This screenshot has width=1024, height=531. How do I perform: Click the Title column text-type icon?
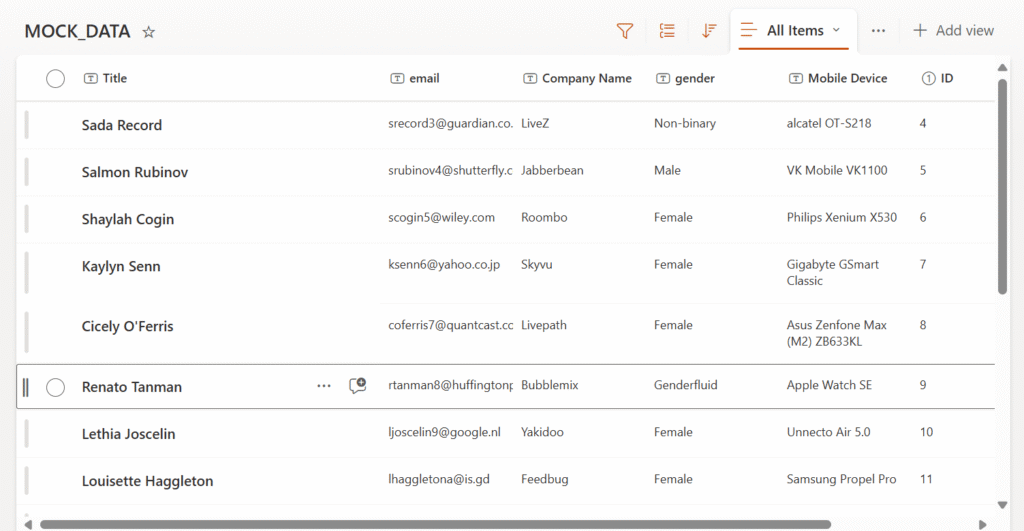(91, 78)
